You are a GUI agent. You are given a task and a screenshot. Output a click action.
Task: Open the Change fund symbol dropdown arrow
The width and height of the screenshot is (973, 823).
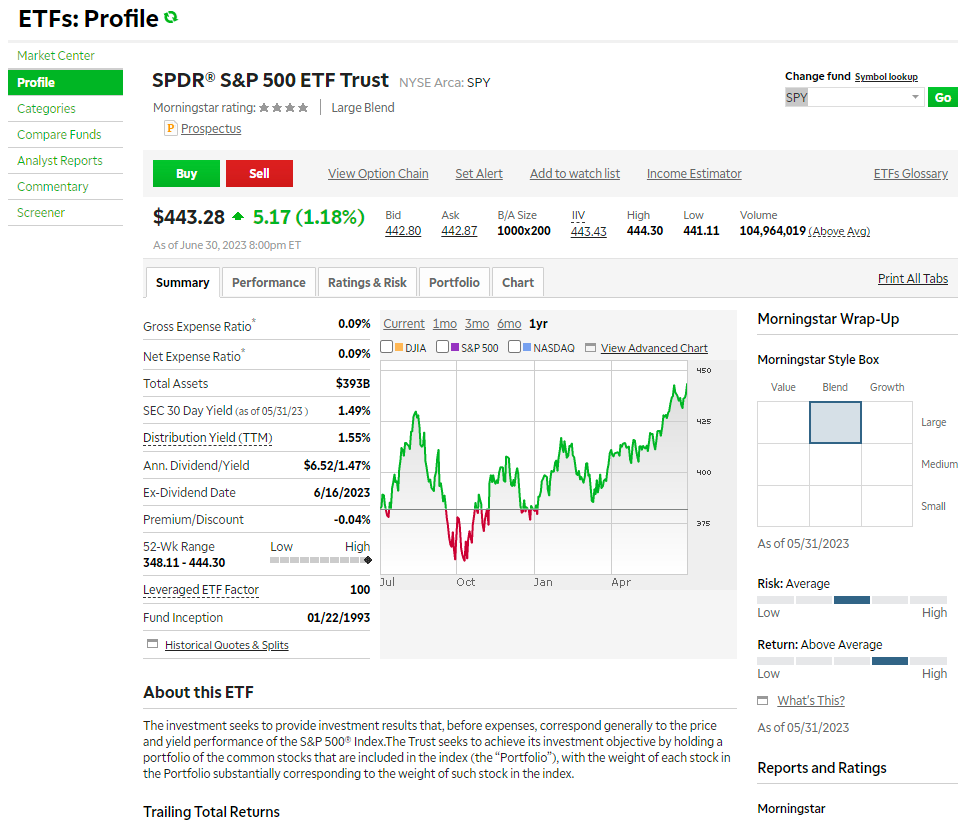(915, 97)
